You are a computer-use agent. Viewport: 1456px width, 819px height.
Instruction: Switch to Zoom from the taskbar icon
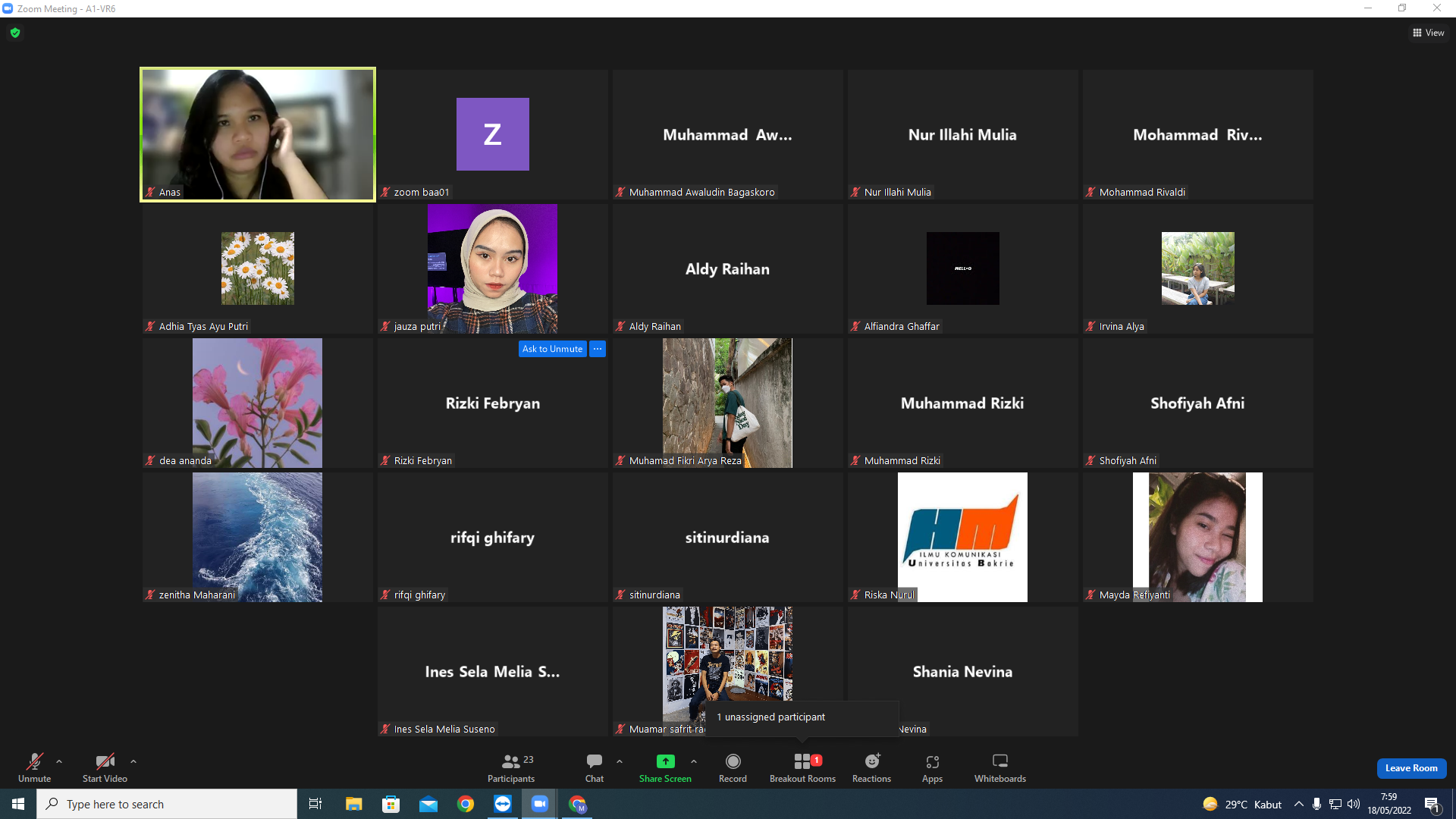[x=540, y=804]
